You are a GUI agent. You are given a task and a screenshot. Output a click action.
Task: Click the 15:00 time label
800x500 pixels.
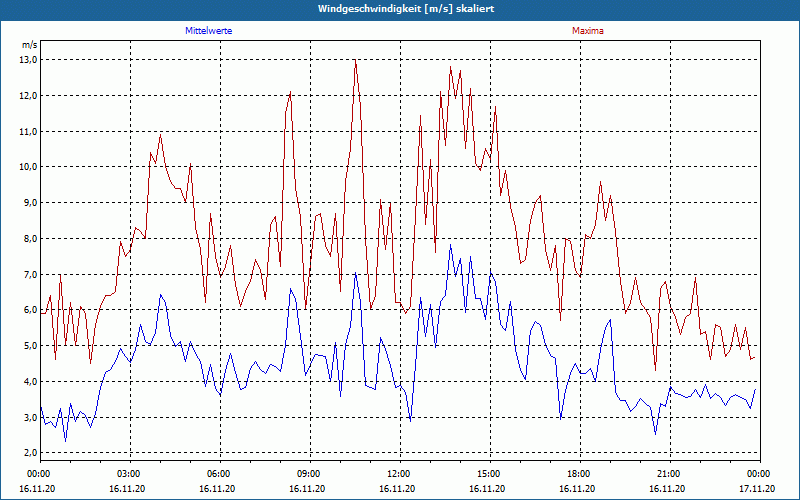pos(488,474)
